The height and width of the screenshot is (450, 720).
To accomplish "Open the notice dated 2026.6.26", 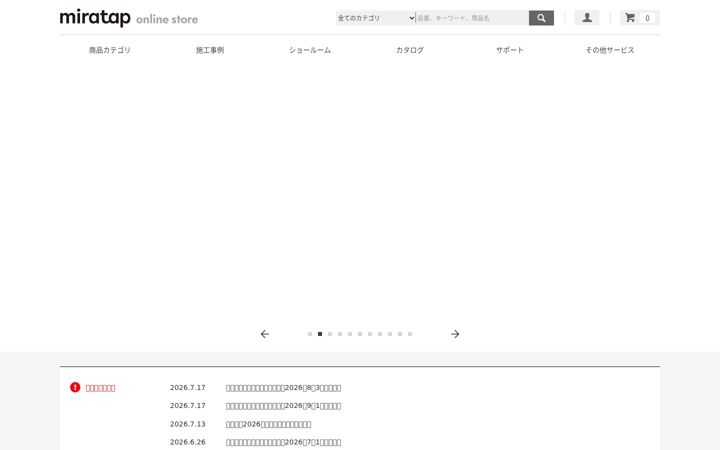I will pyautogui.click(x=283, y=442).
